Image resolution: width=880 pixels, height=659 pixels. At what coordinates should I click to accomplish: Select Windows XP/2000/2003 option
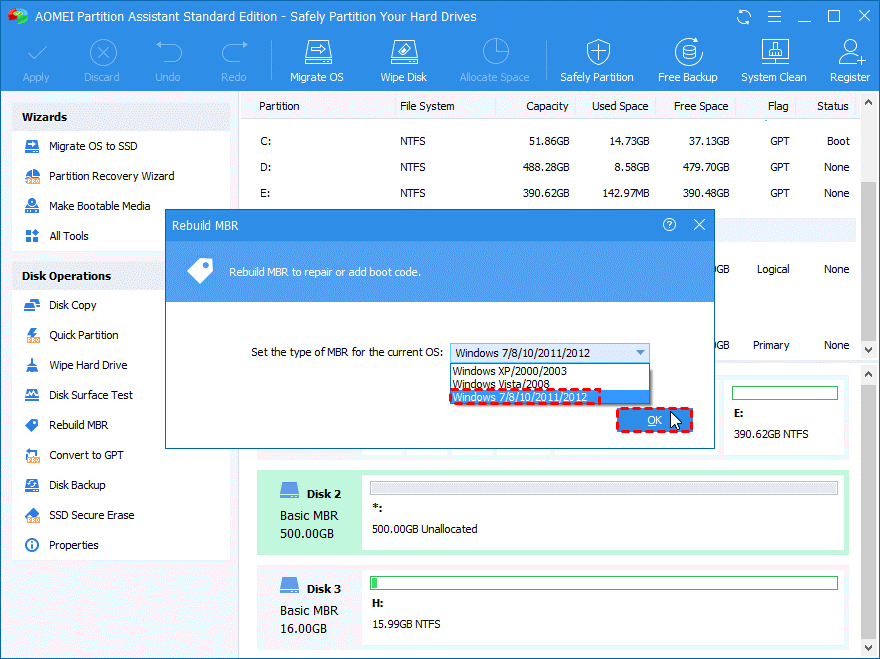point(508,371)
